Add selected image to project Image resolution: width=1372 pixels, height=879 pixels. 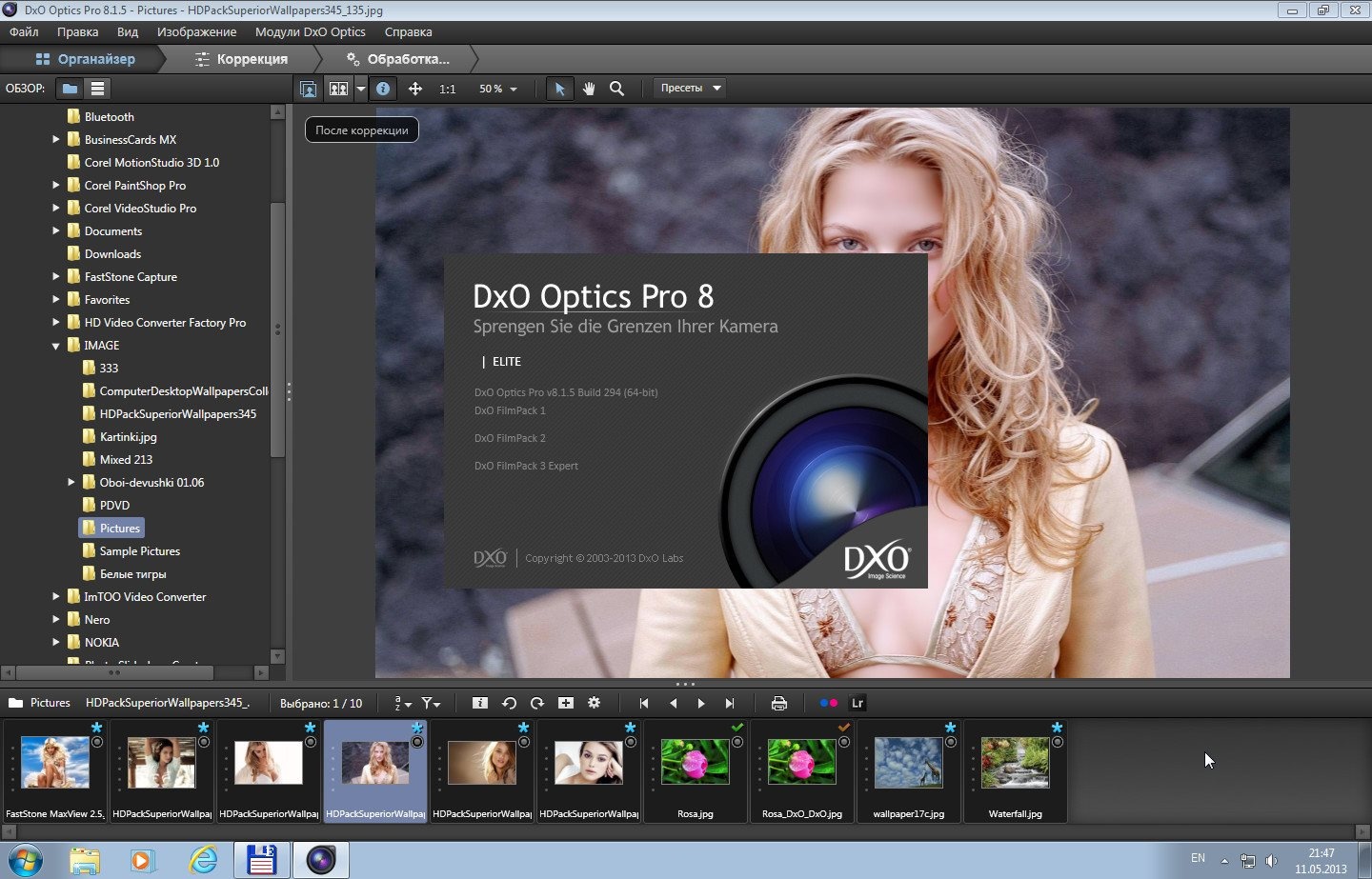(566, 703)
